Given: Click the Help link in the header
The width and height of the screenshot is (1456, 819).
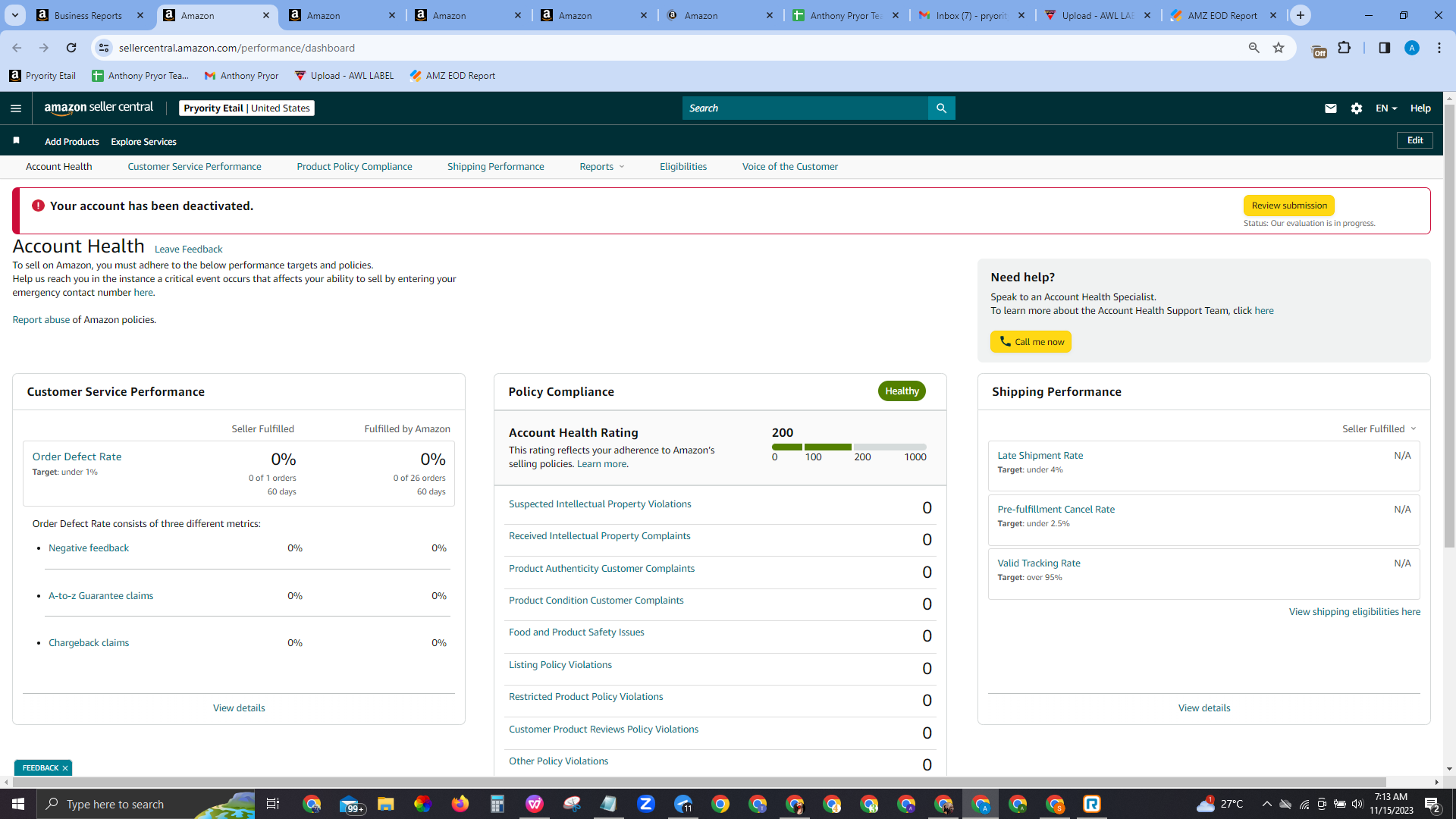Looking at the screenshot, I should coord(1420,108).
